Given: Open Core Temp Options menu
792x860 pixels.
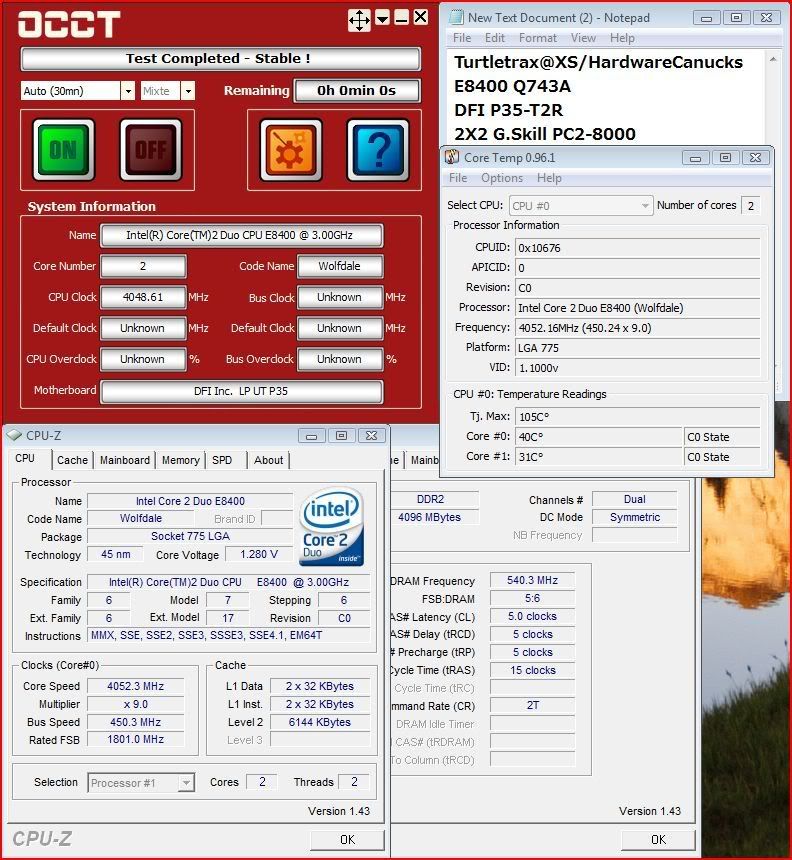Looking at the screenshot, I should point(502,178).
